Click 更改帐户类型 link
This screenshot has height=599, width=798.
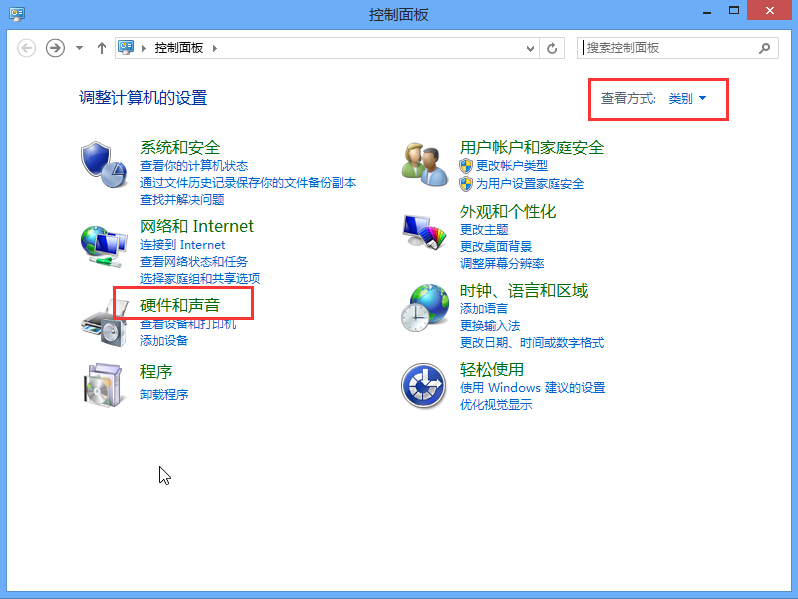(511, 166)
